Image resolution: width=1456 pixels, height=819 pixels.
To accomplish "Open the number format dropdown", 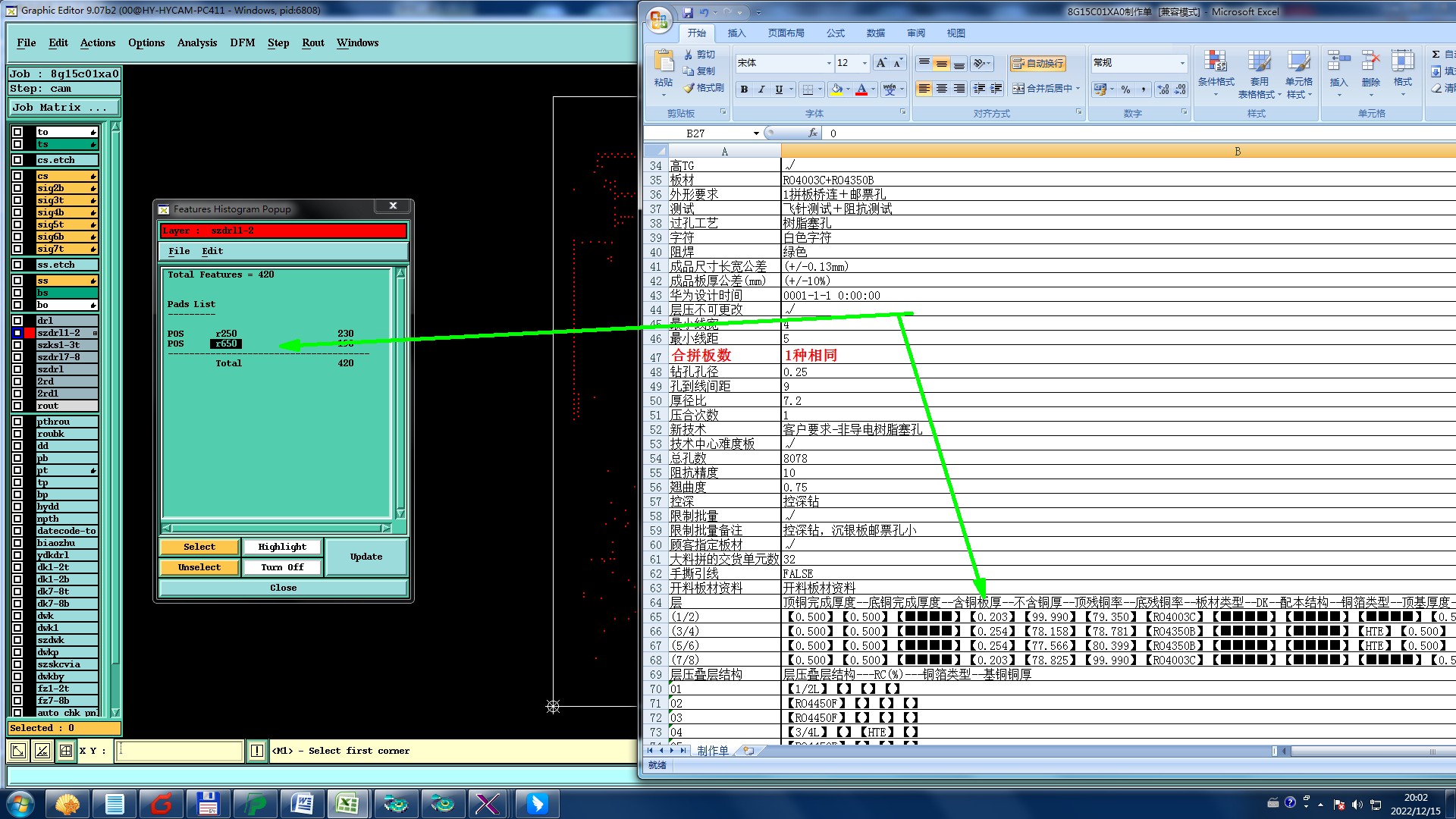I will (1181, 63).
